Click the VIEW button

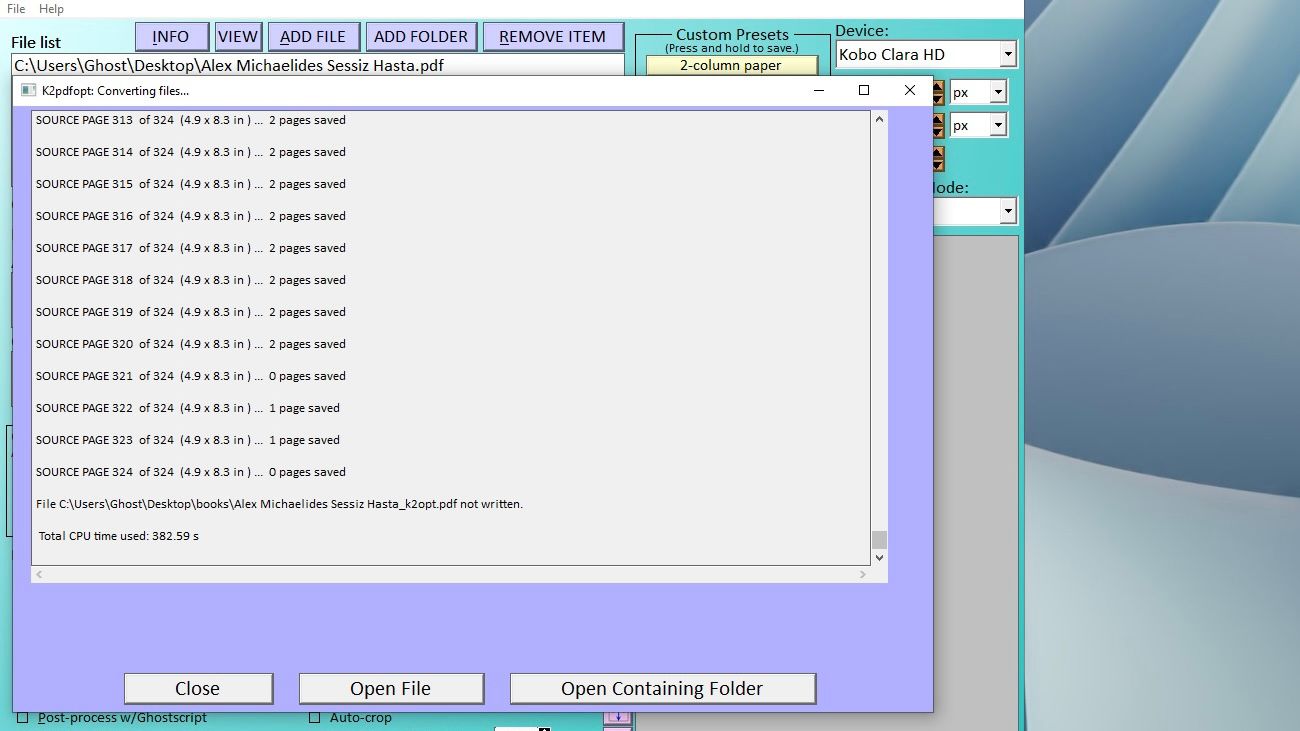coord(238,37)
